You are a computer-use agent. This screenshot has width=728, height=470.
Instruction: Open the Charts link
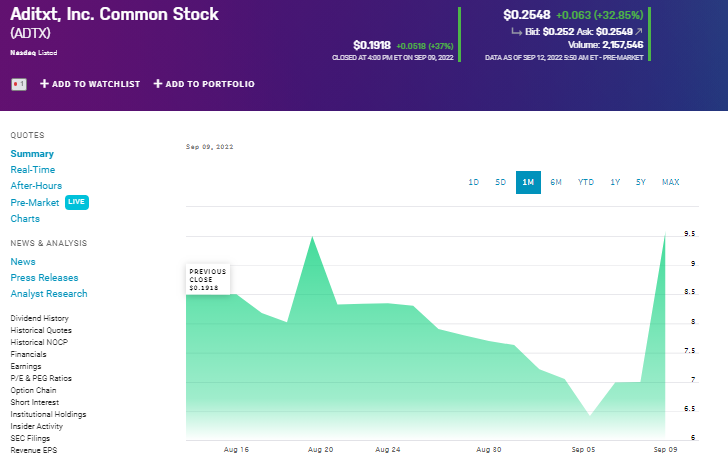tap(25, 219)
